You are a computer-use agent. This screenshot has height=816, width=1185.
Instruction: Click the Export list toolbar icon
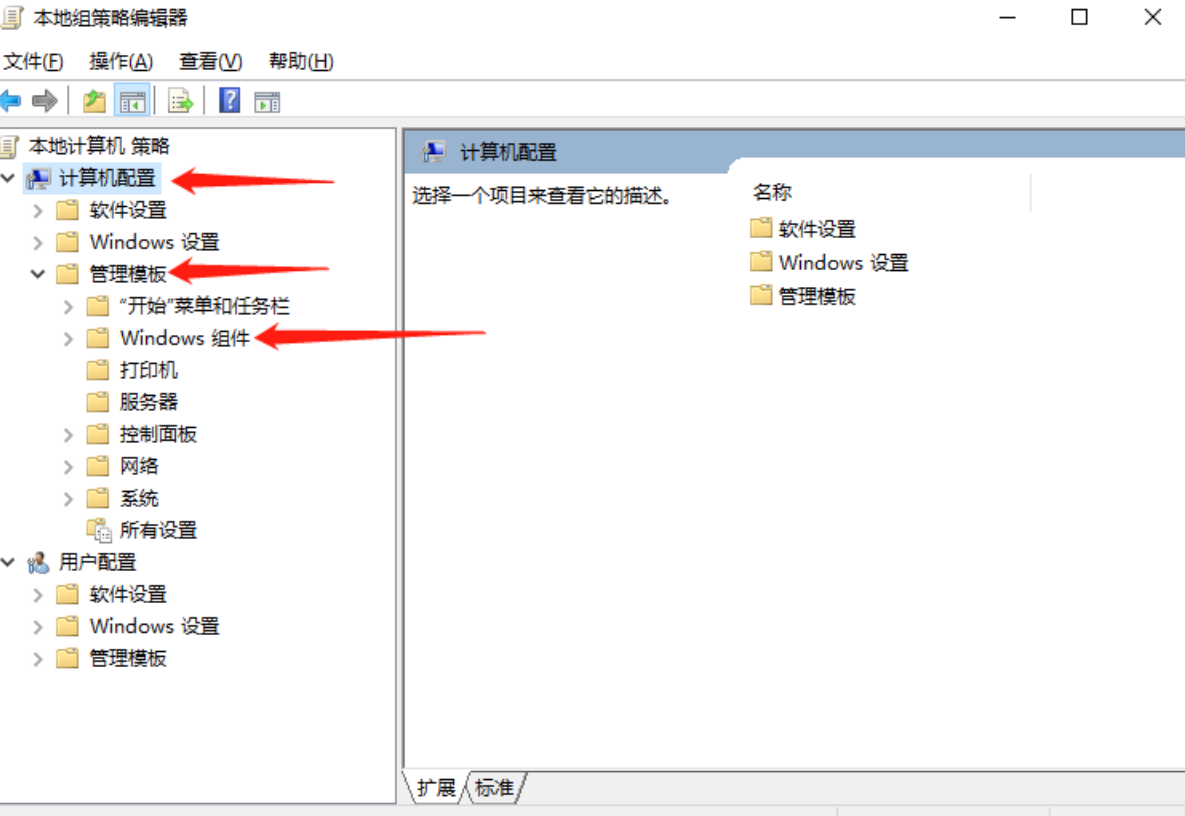click(x=181, y=100)
